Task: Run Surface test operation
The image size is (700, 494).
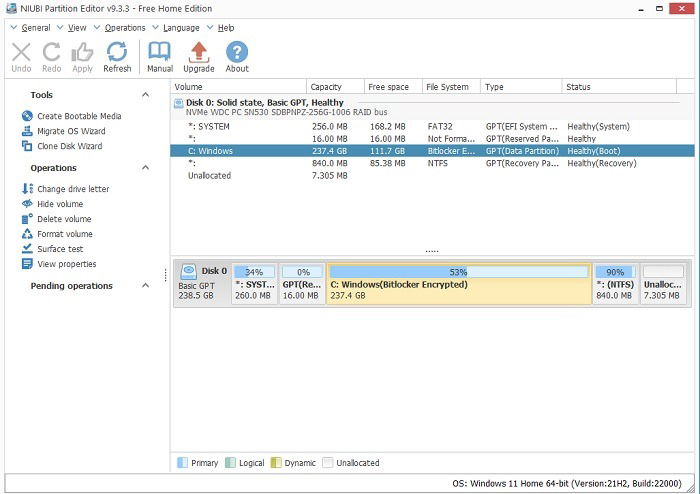Action: click(60, 249)
